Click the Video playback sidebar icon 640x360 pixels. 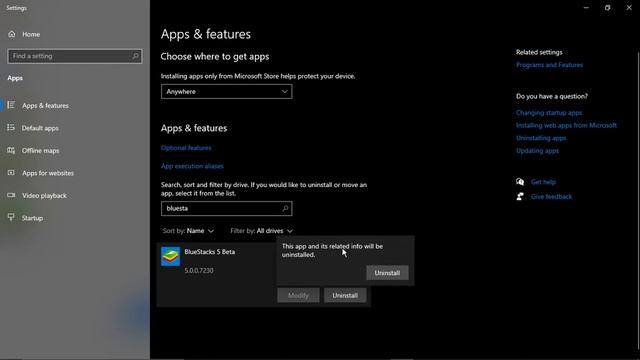(x=11, y=195)
